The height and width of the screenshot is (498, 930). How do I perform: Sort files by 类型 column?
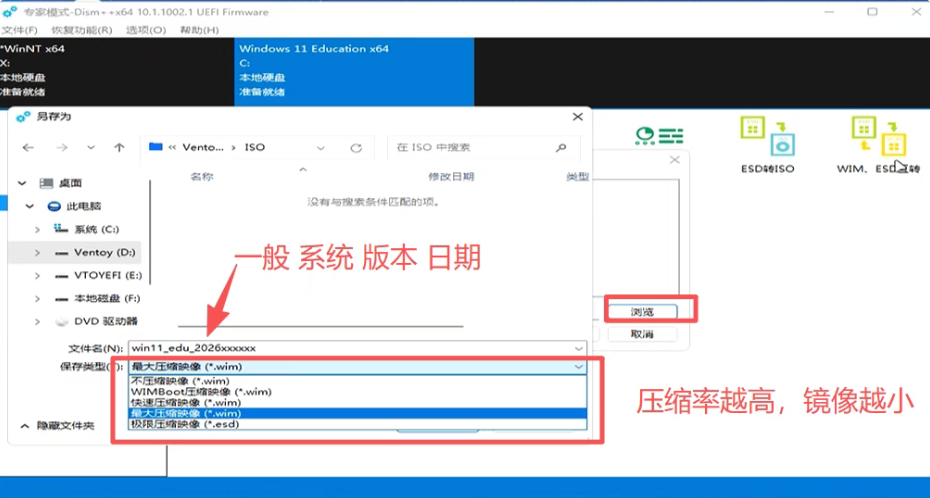[x=577, y=177]
